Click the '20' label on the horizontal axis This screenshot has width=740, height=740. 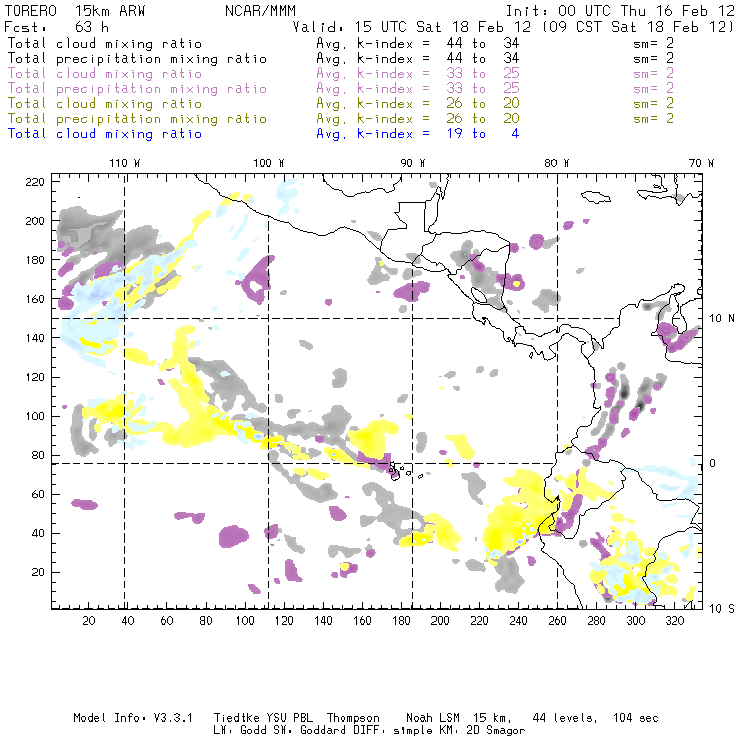pyautogui.click(x=89, y=621)
